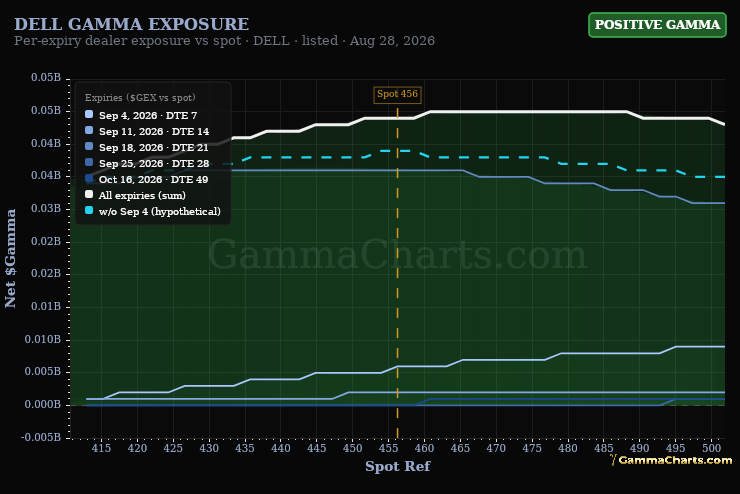This screenshot has width=740, height=494.
Task: Click the Net $Gamma axis title
Action: [10, 258]
